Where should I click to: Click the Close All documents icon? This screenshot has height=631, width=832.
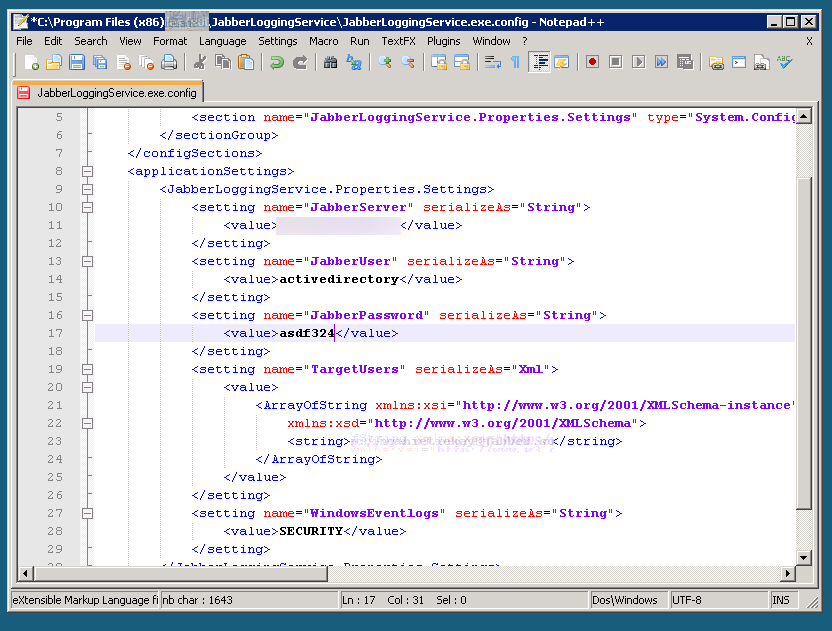pos(146,63)
